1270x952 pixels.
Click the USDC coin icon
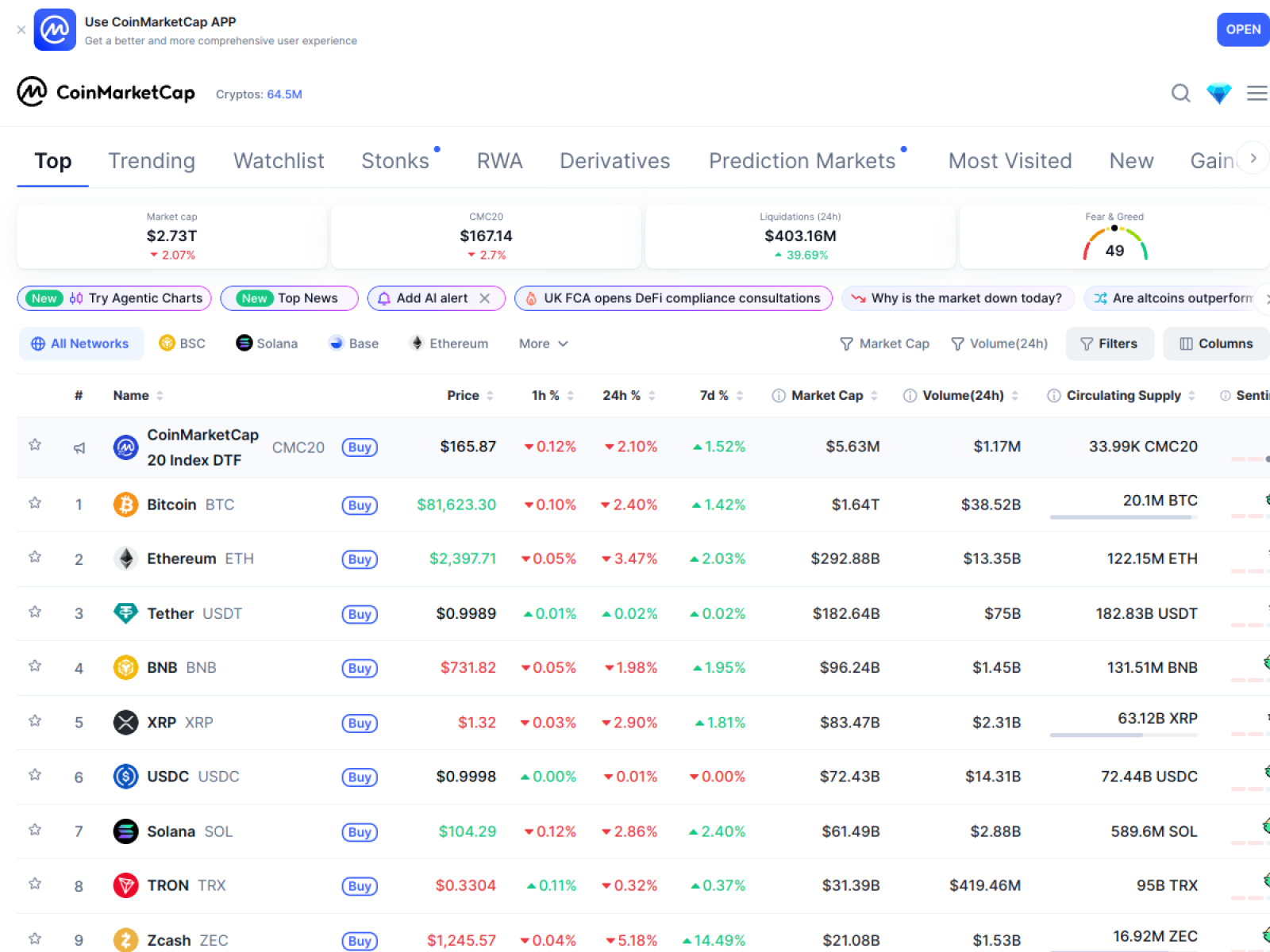[x=125, y=776]
